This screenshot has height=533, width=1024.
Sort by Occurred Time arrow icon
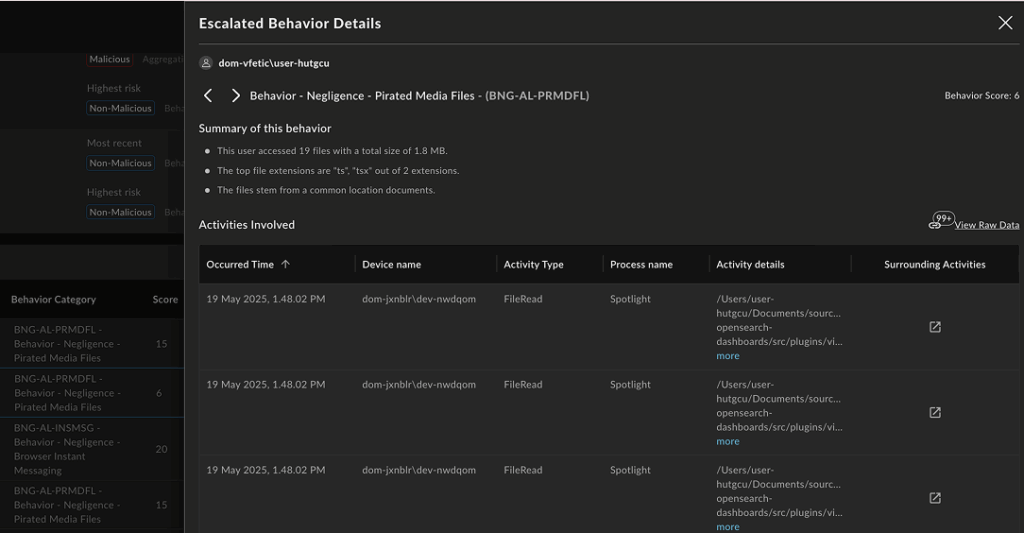click(x=286, y=265)
